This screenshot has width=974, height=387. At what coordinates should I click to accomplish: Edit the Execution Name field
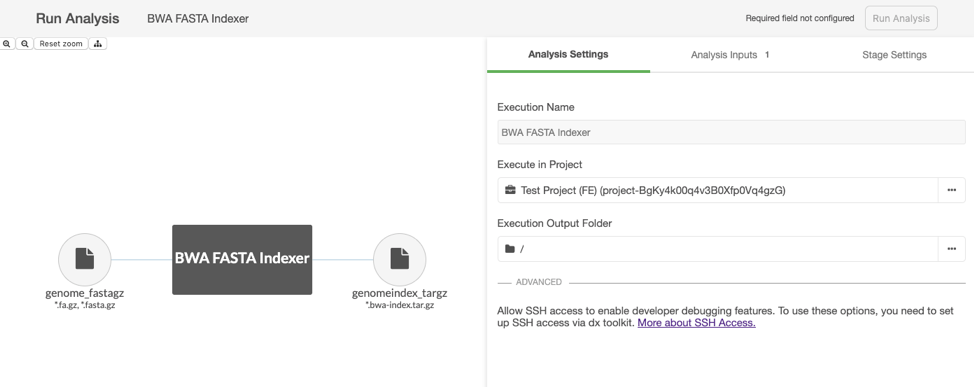(731, 132)
